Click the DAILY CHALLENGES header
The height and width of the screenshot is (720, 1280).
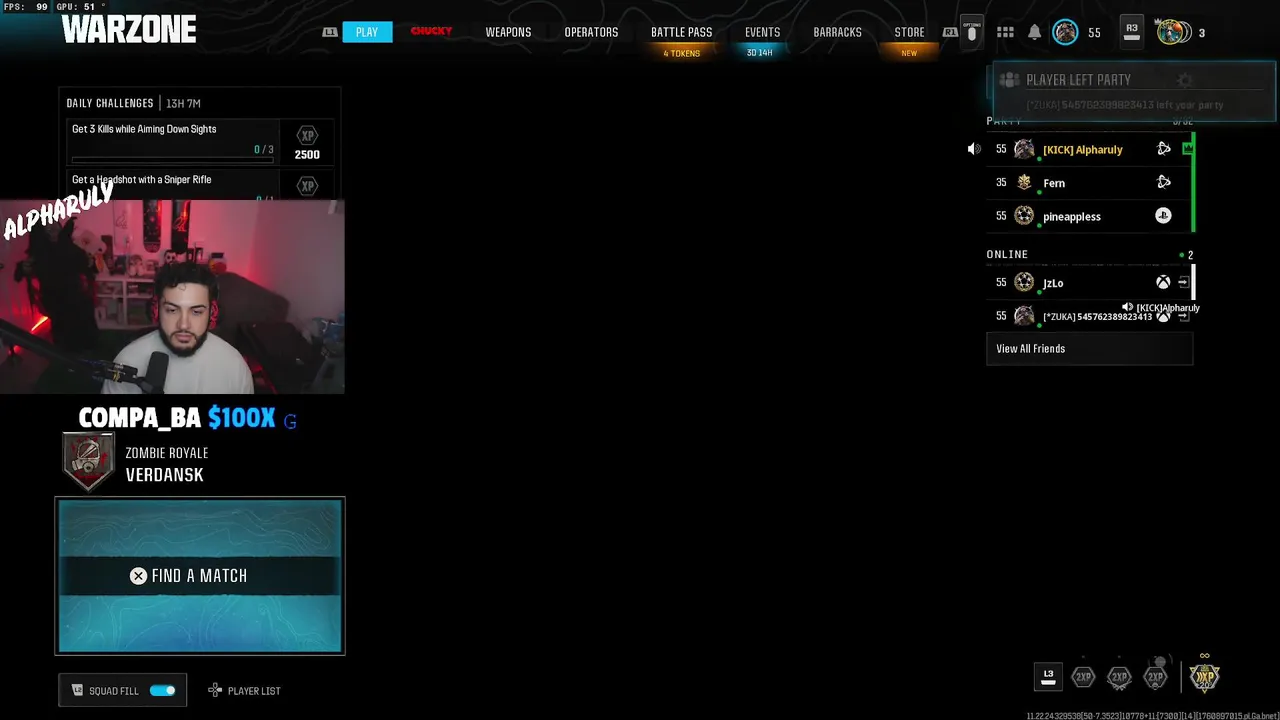coord(110,103)
